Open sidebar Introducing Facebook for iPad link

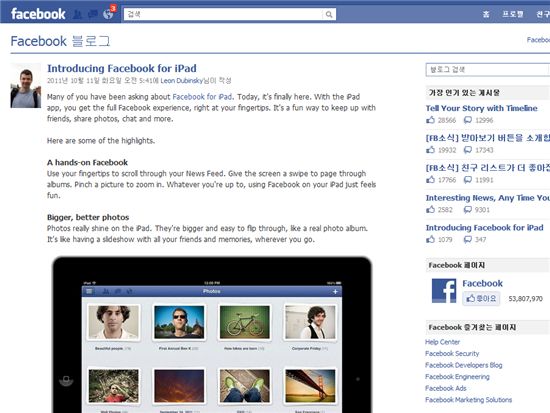484,228
